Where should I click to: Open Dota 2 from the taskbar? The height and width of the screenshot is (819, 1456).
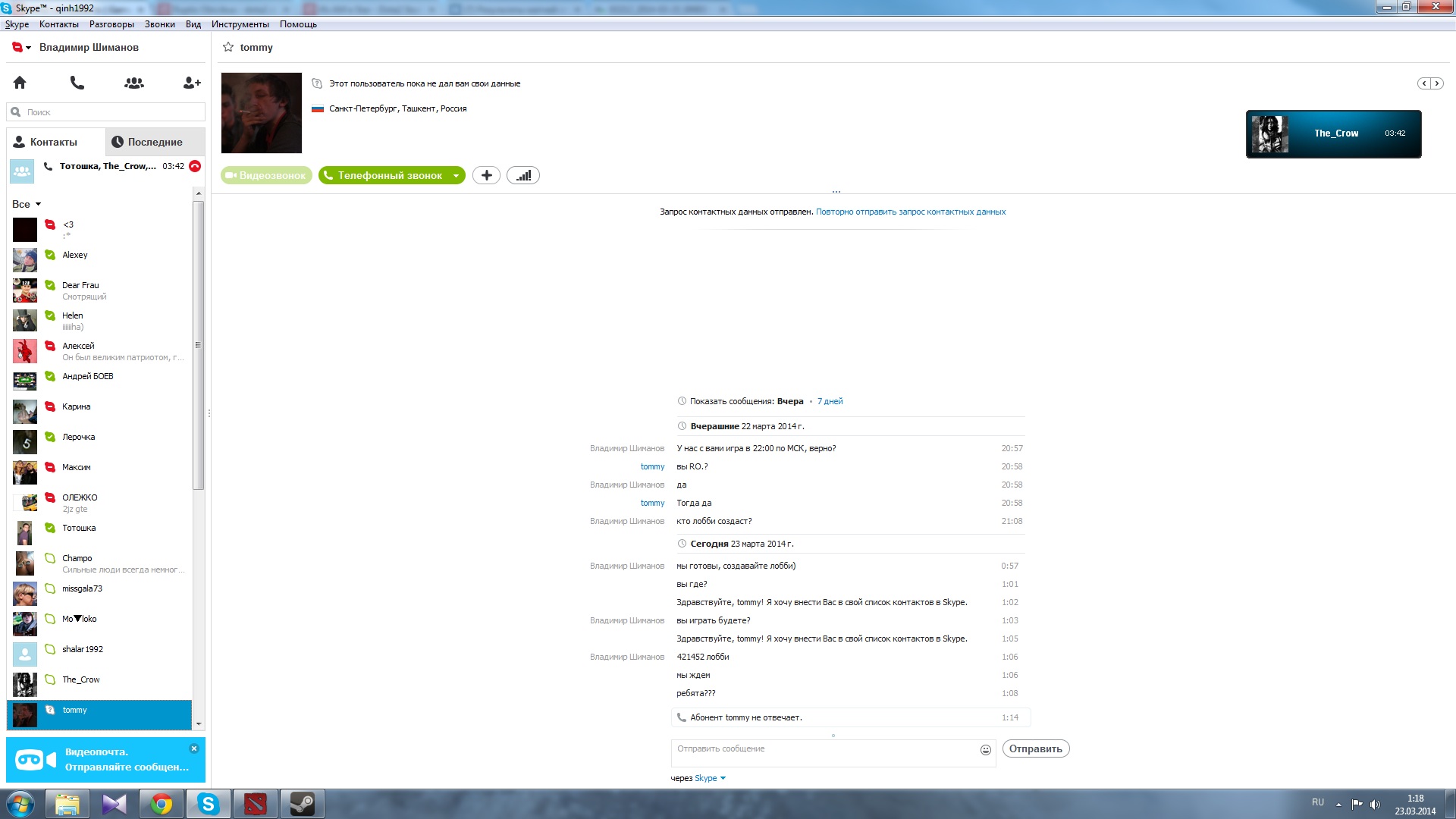click(x=255, y=804)
